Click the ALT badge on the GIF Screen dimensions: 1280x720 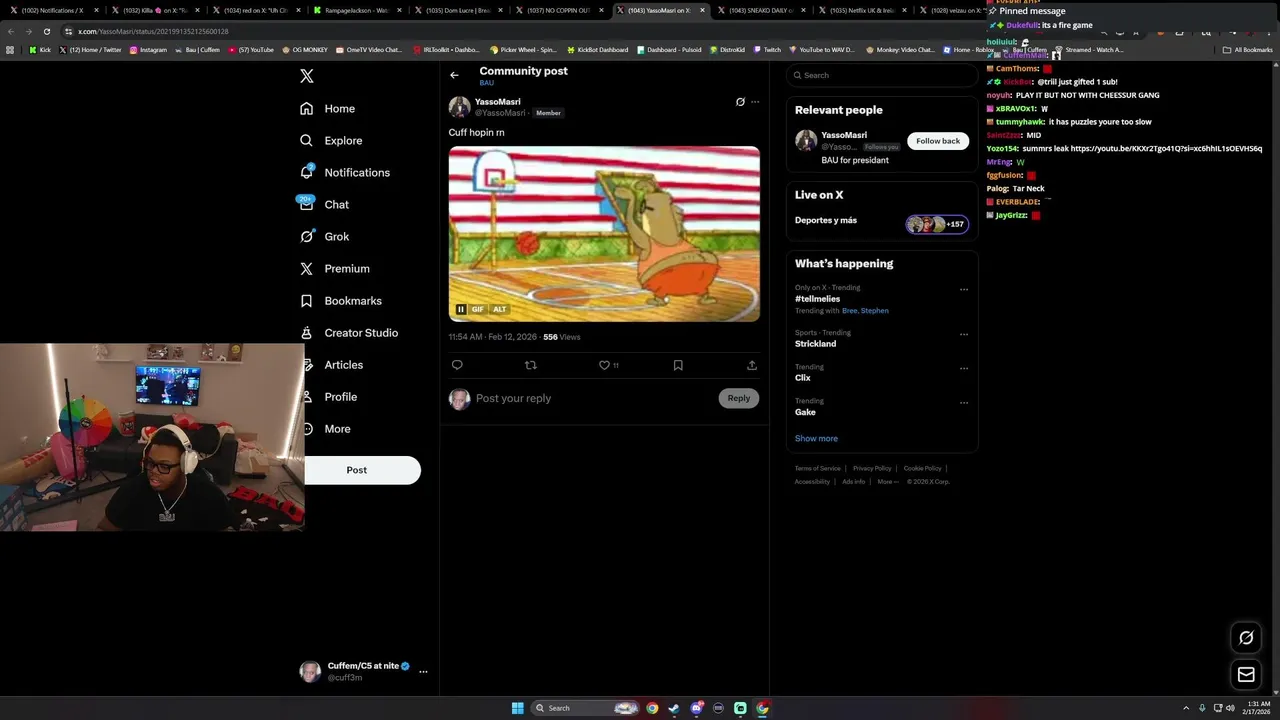coord(499,309)
